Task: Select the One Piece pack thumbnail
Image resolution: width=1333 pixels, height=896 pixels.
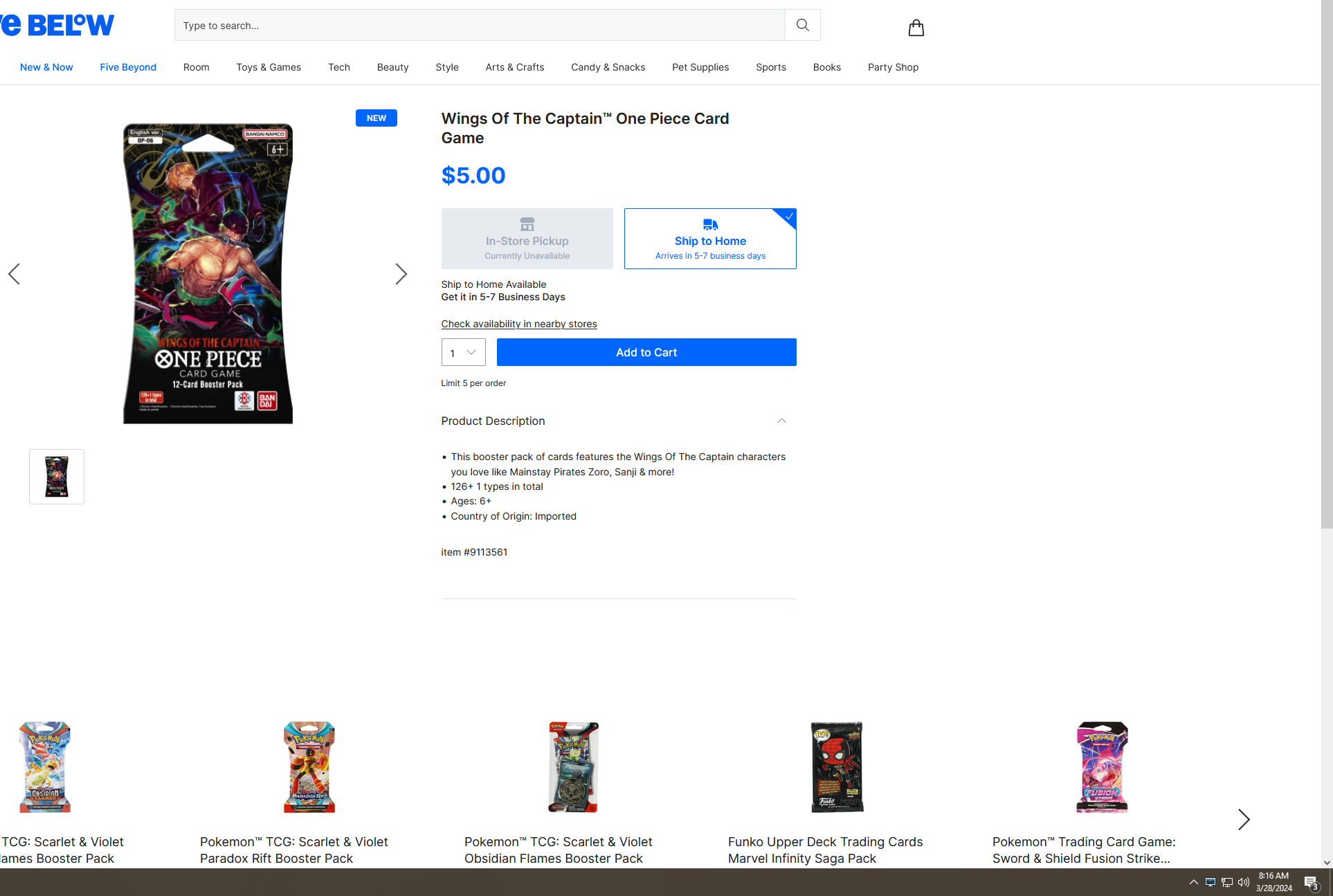Action: 57,477
